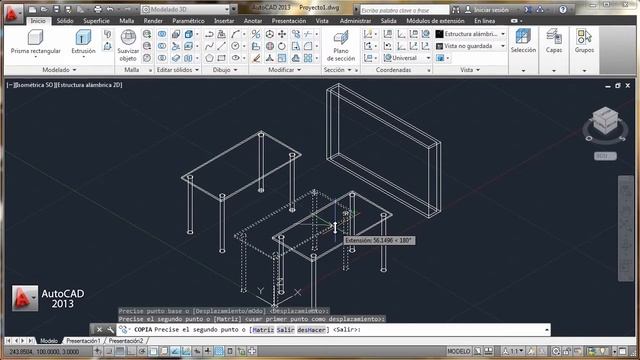Click the Save icon in quick access toolbar
Screen dimensions: 640x360
click(56, 9)
